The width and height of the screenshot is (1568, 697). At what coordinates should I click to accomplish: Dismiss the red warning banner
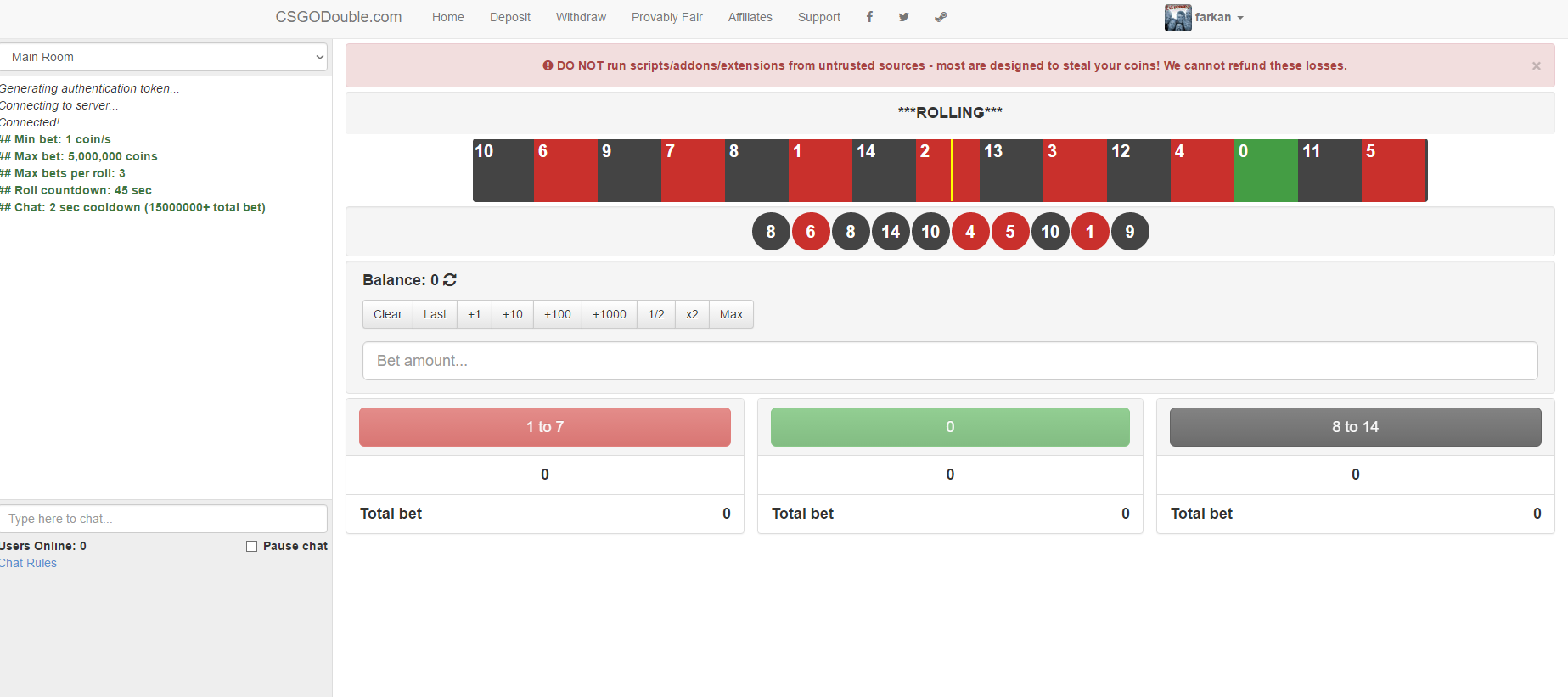click(1536, 66)
